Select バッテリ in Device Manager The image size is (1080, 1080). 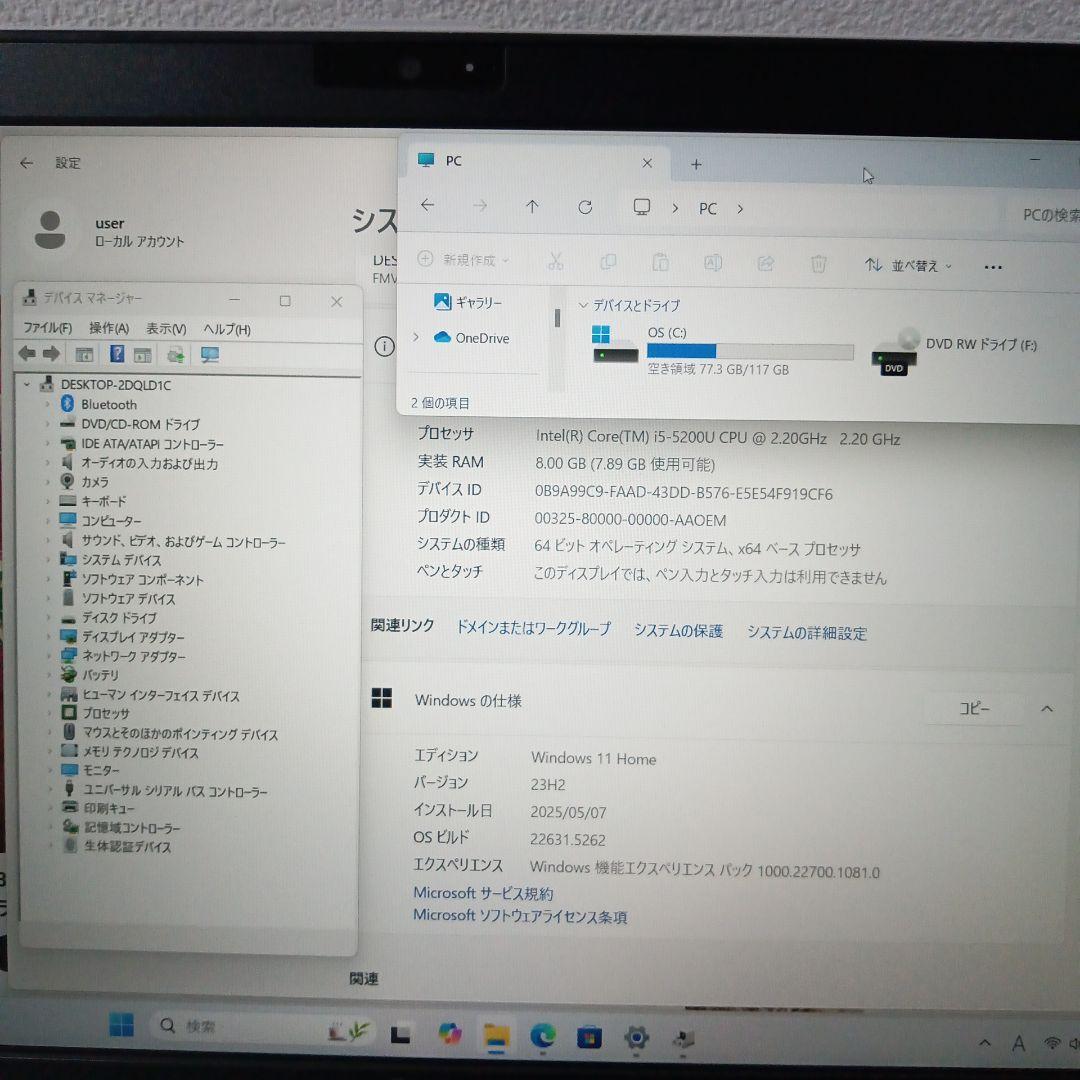tap(101, 675)
